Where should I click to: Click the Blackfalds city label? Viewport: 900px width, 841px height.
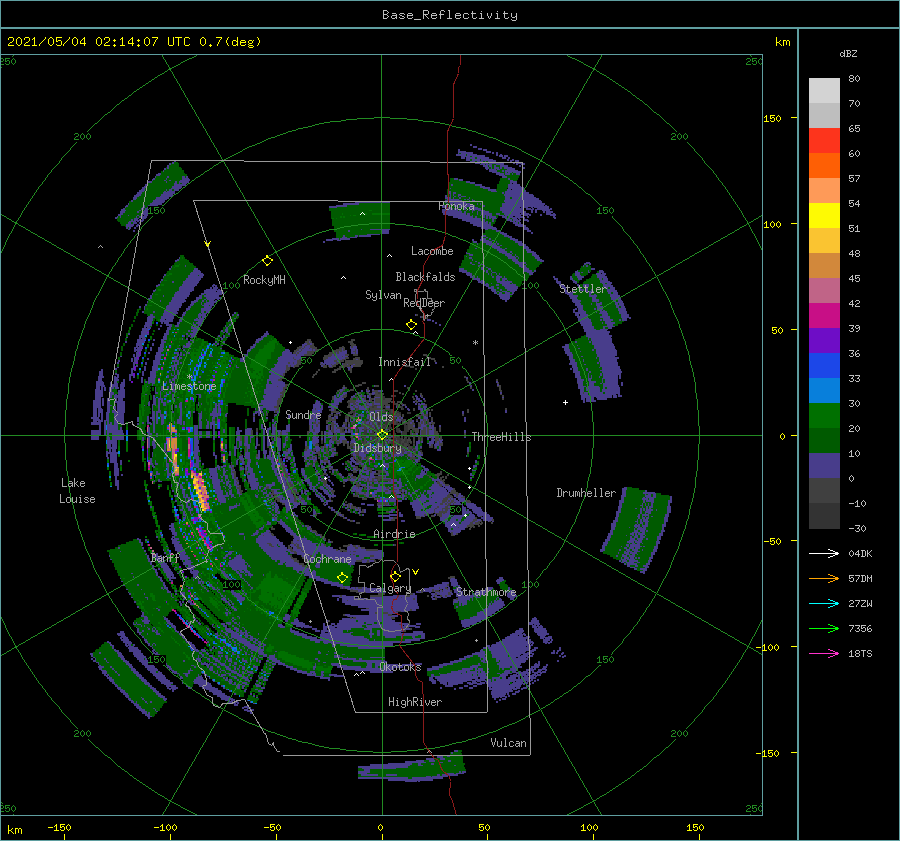click(425, 277)
